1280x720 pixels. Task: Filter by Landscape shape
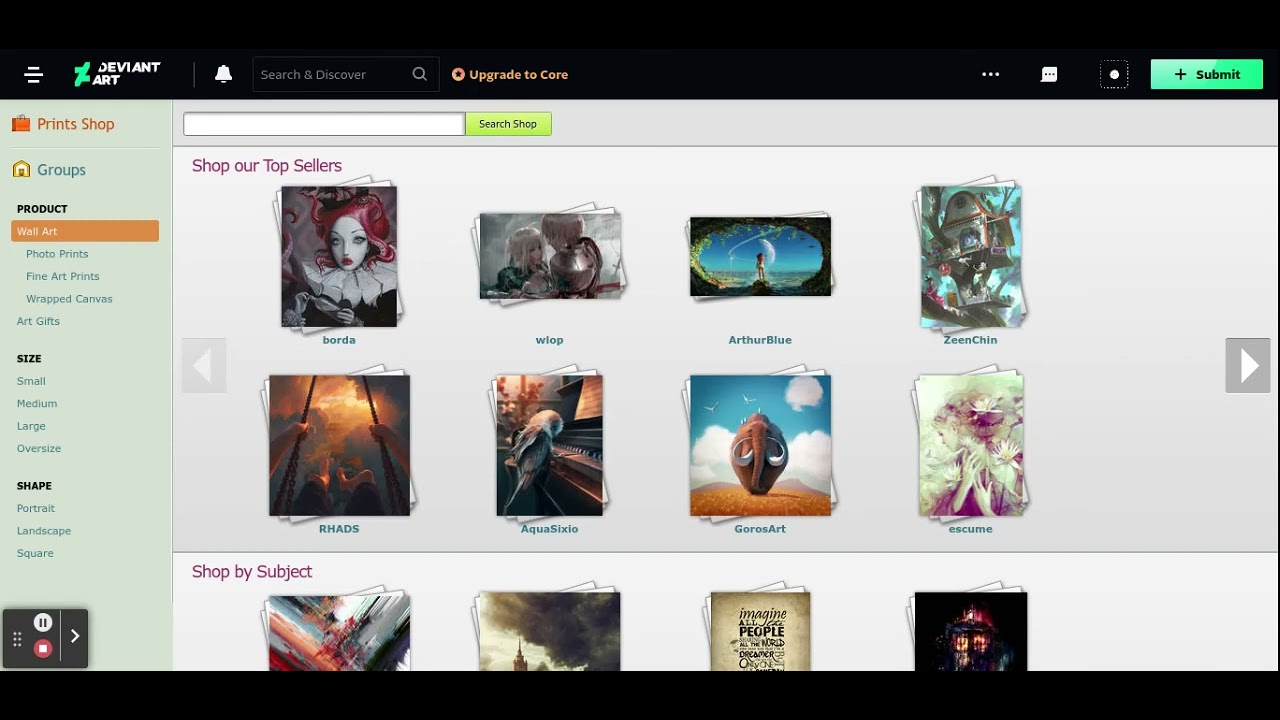[44, 531]
